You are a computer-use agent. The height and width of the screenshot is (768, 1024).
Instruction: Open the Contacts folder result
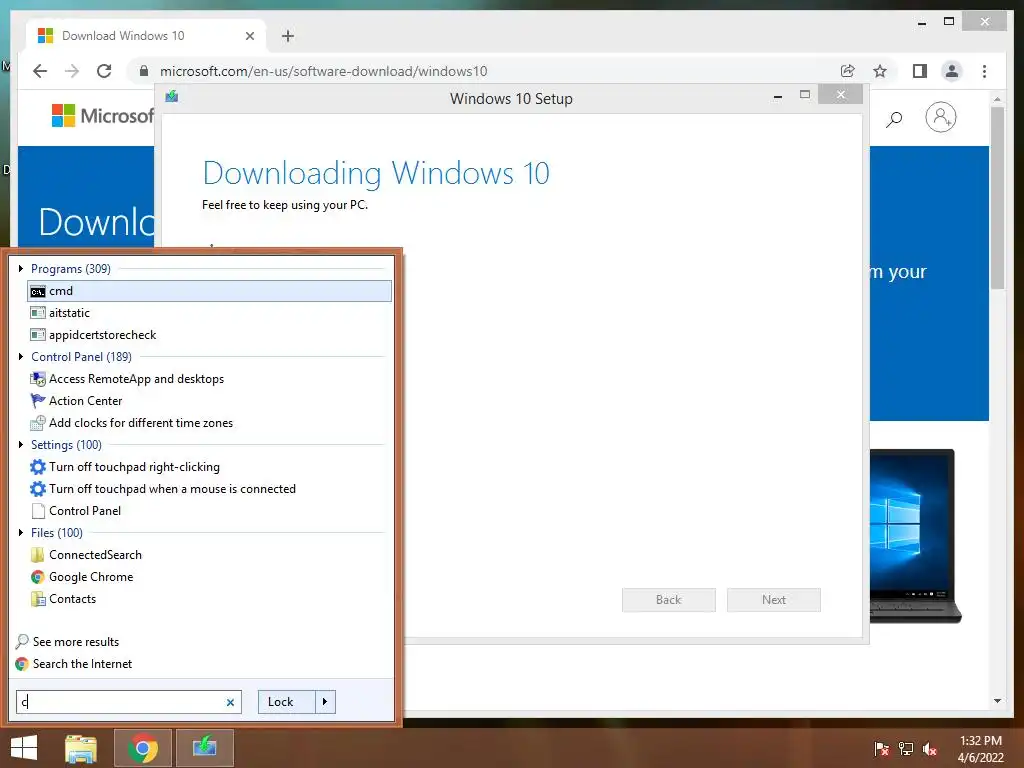click(x=63, y=599)
